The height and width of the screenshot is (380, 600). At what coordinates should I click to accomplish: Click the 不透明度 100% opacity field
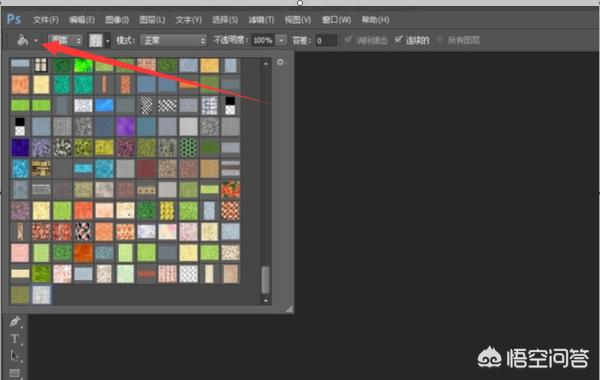pyautogui.click(x=262, y=40)
